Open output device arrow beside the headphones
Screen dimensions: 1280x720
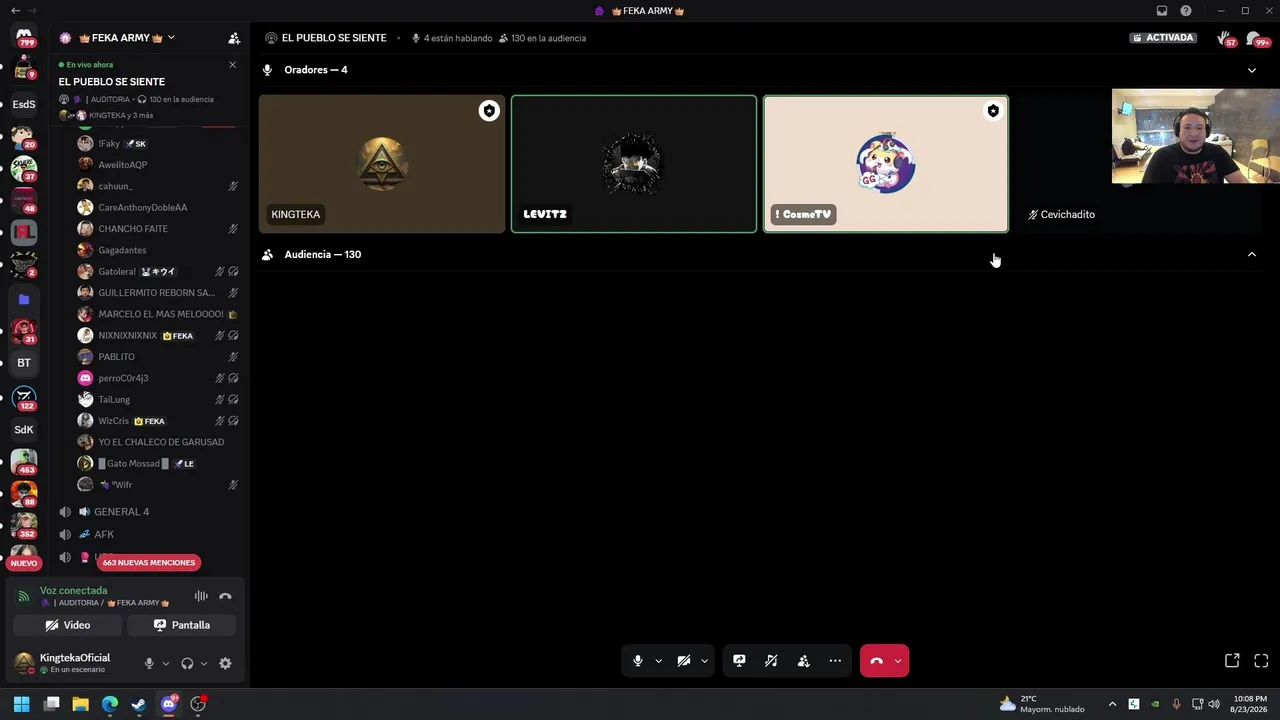tap(204, 663)
